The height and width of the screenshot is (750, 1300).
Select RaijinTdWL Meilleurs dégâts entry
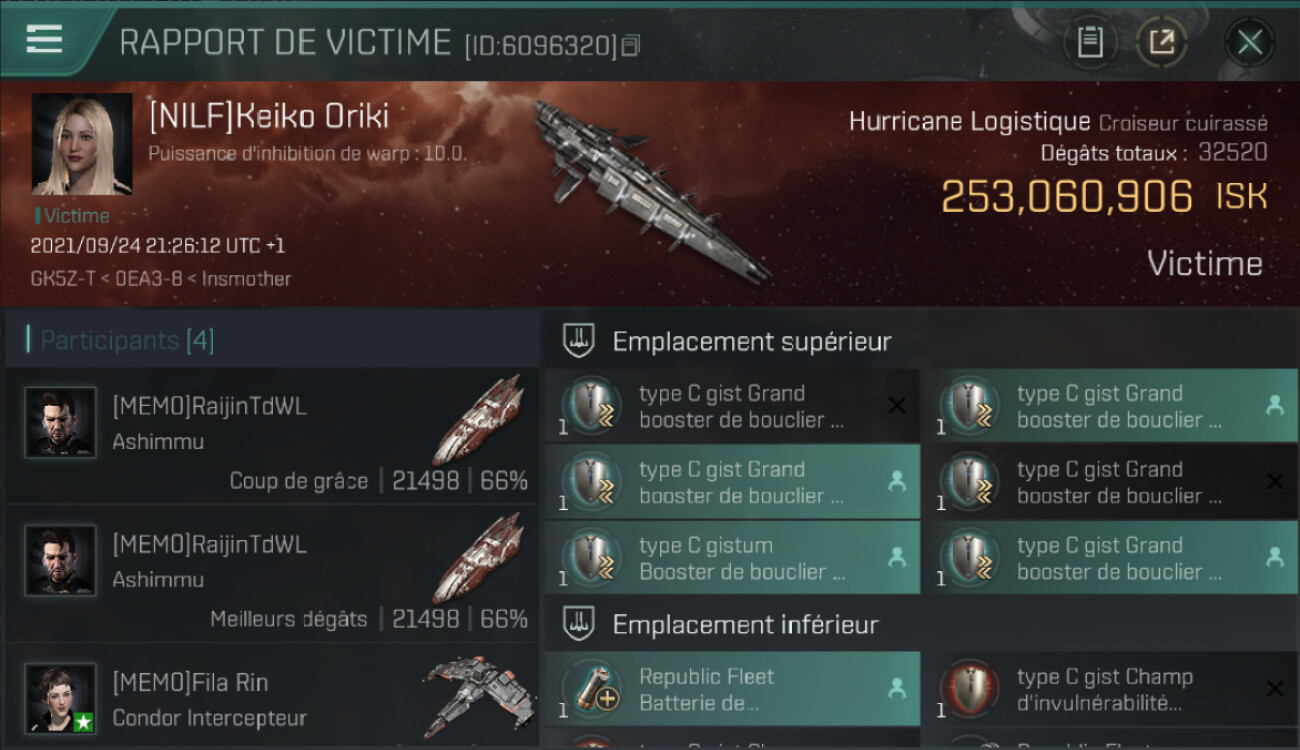[x=272, y=574]
